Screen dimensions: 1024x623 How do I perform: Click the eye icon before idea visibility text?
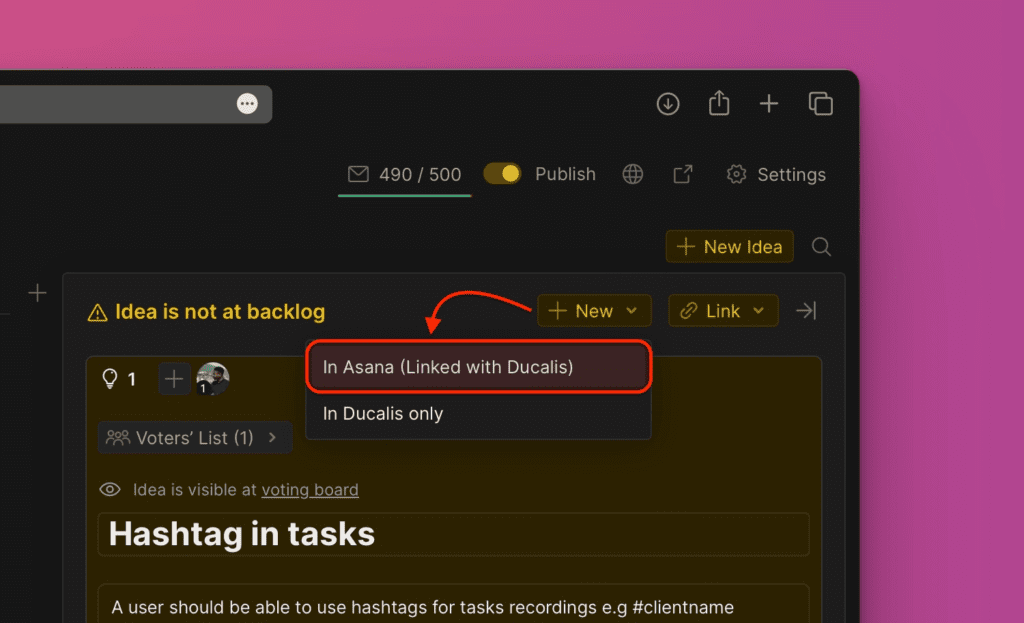(110, 489)
